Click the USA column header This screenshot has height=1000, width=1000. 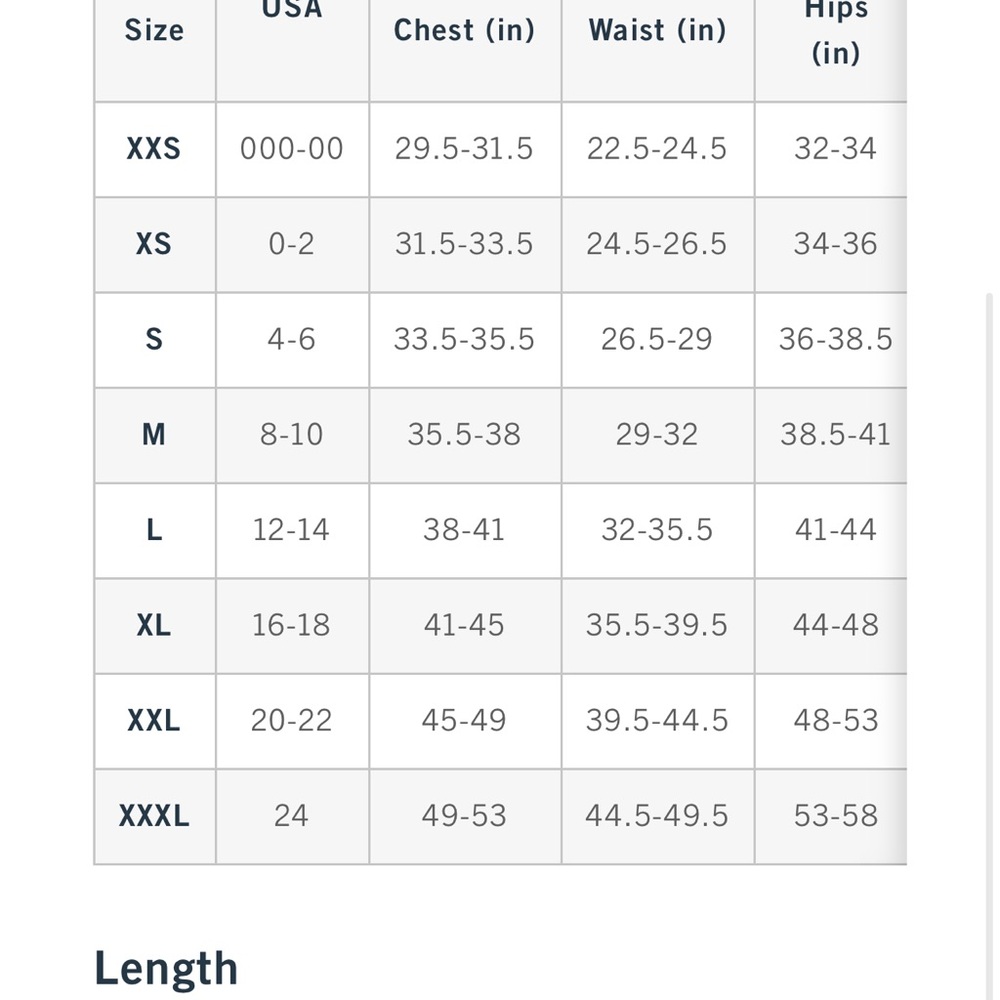coord(292,10)
